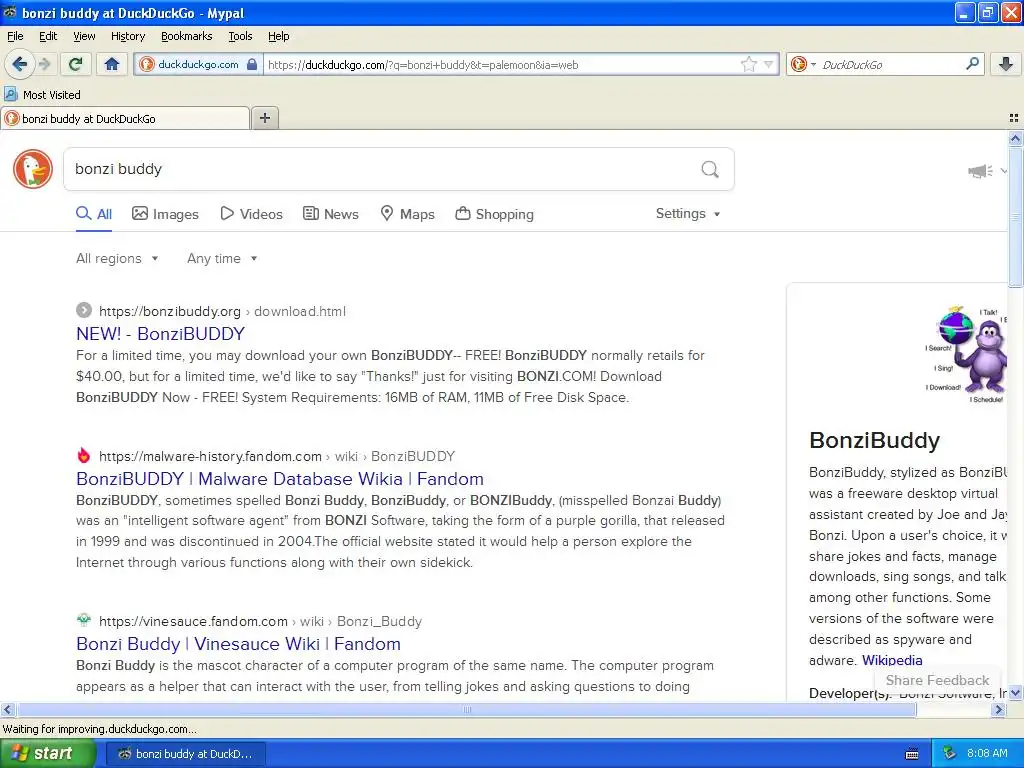This screenshot has width=1024, height=768.
Task: Open BonziBUDDY Malware Database Wikia link
Action: [280, 479]
